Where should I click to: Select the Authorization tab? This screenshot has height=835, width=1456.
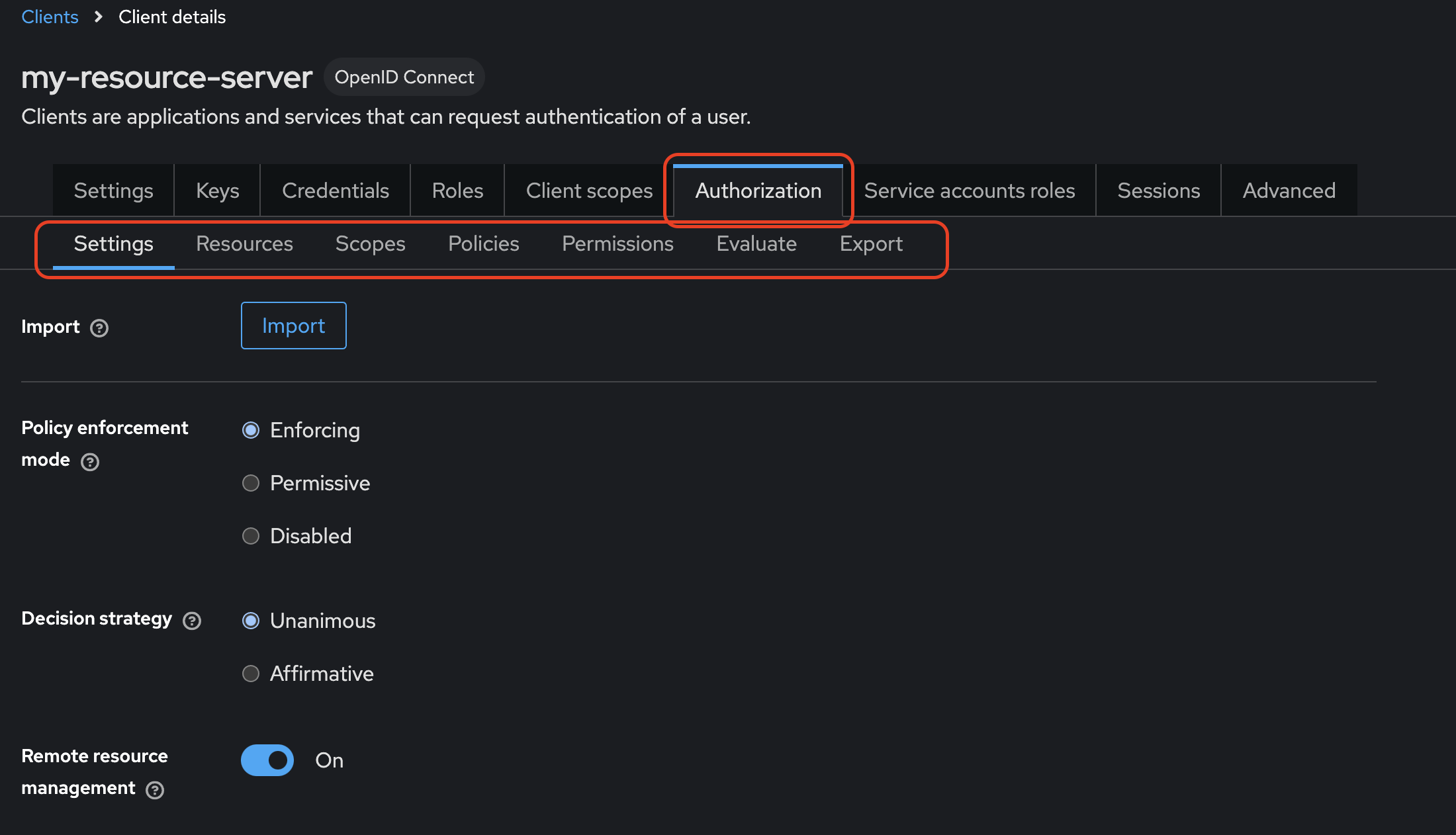[758, 191]
